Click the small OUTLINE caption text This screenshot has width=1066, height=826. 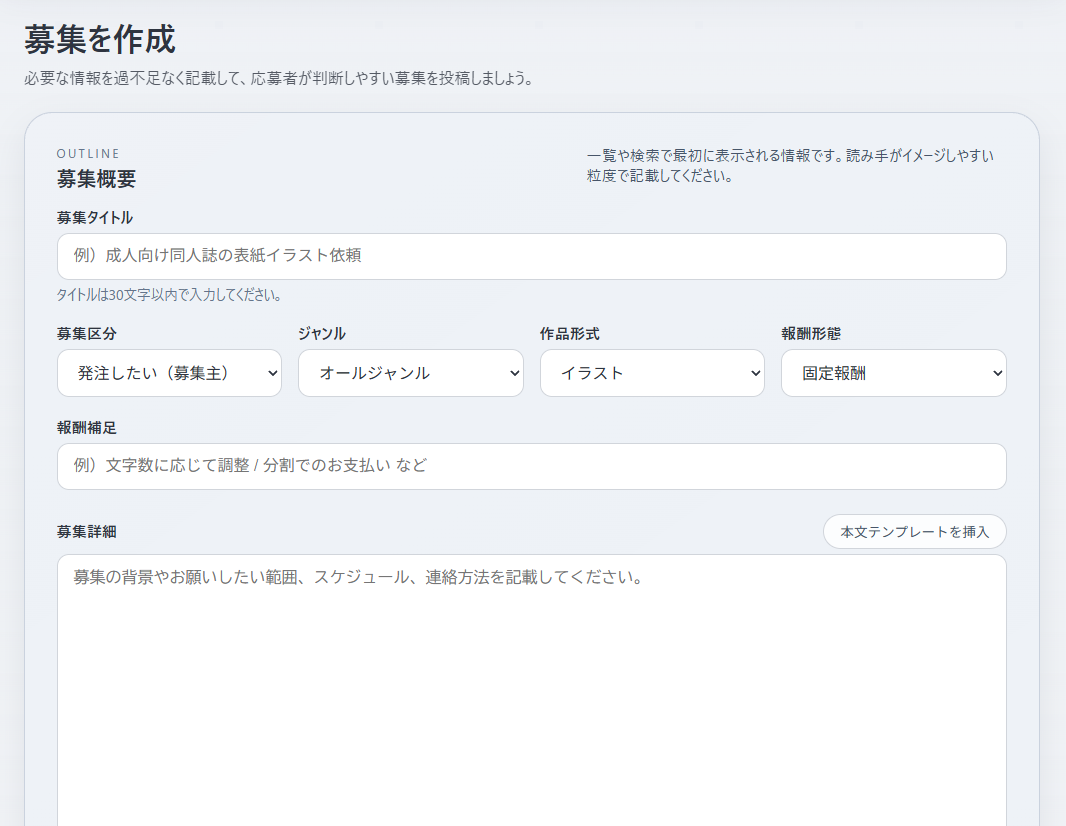tap(88, 153)
